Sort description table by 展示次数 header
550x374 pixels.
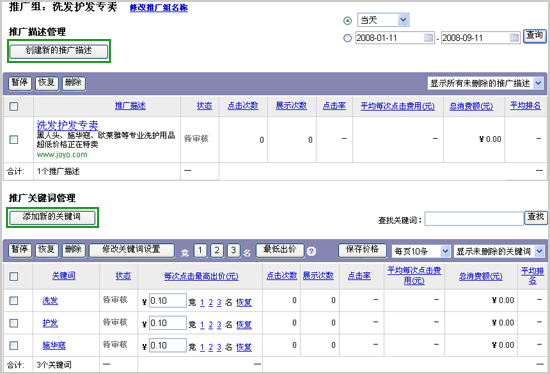point(291,106)
